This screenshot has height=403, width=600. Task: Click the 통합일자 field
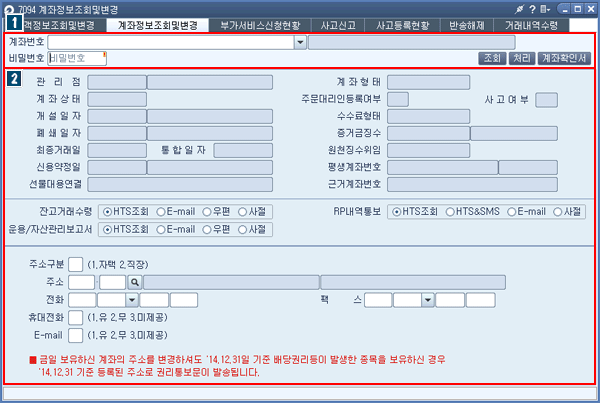pyautogui.click(x=243, y=150)
